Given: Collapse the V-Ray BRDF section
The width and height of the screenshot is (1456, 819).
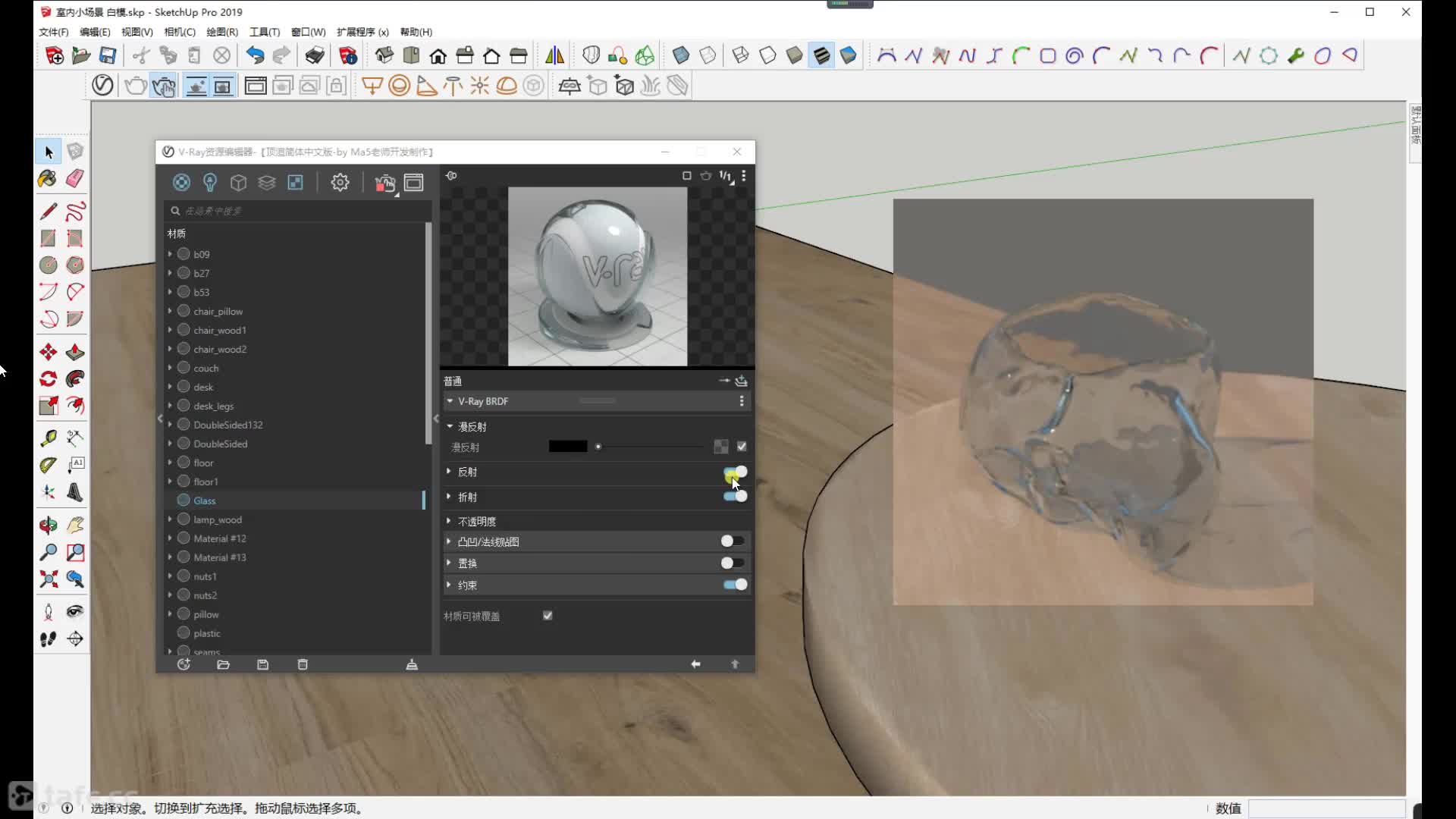Looking at the screenshot, I should pyautogui.click(x=450, y=401).
